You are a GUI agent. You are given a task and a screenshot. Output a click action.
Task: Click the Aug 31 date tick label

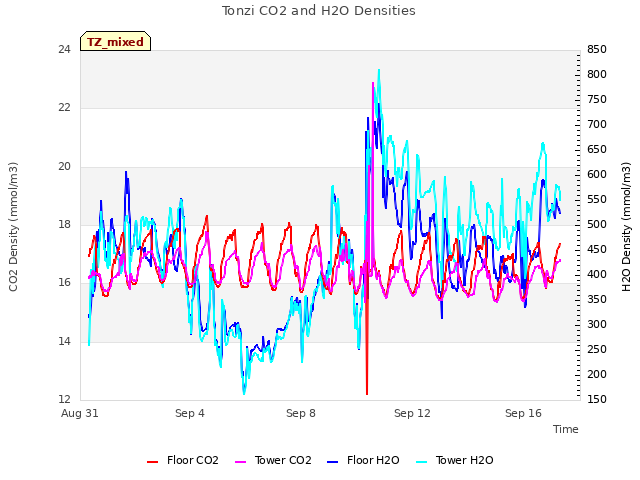80,413
